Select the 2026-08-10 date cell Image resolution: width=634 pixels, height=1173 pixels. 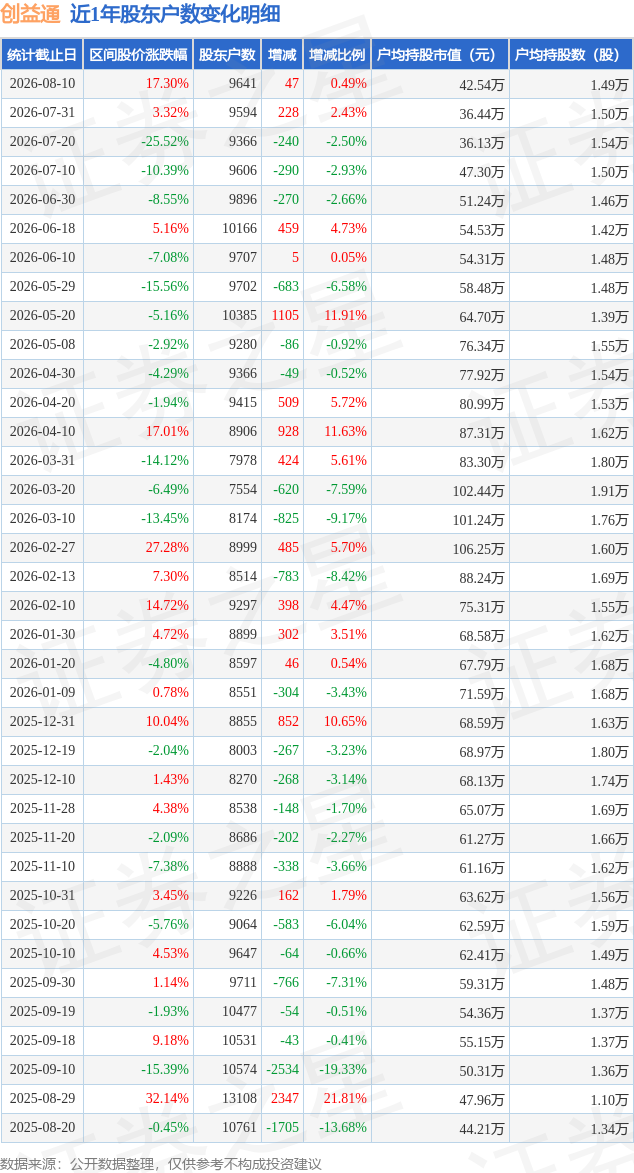click(42, 84)
